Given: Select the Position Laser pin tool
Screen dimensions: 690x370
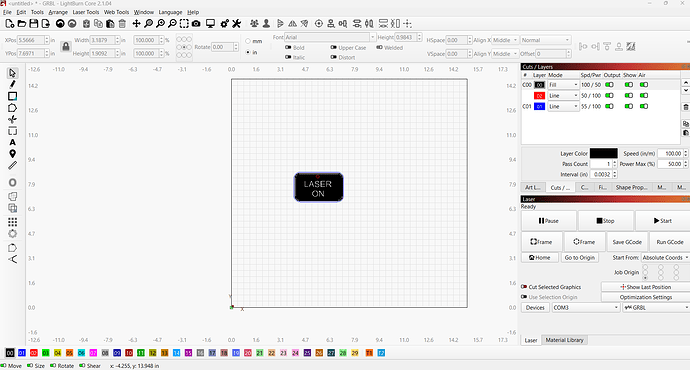Looking at the screenshot, I should pyautogui.click(x=12, y=154).
